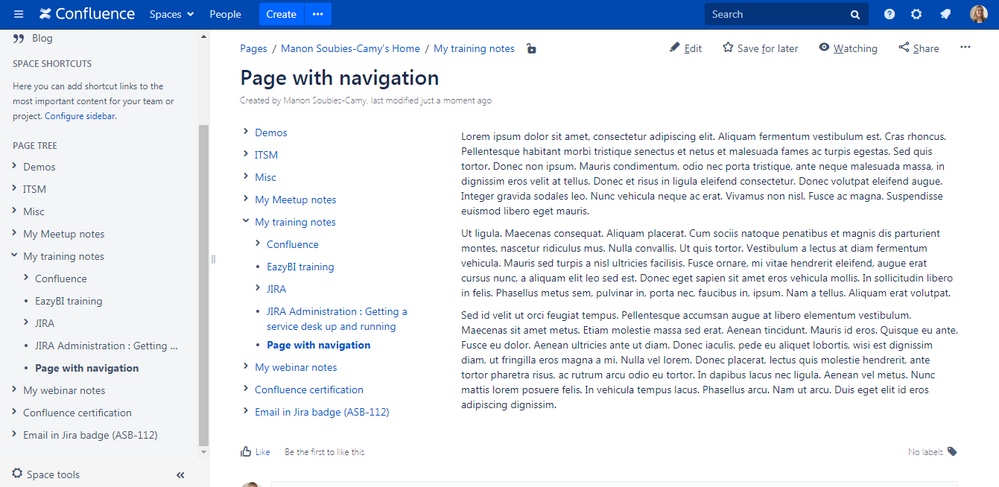Click the page restrictions lock icon
This screenshot has height=487, width=999.
coord(531,49)
